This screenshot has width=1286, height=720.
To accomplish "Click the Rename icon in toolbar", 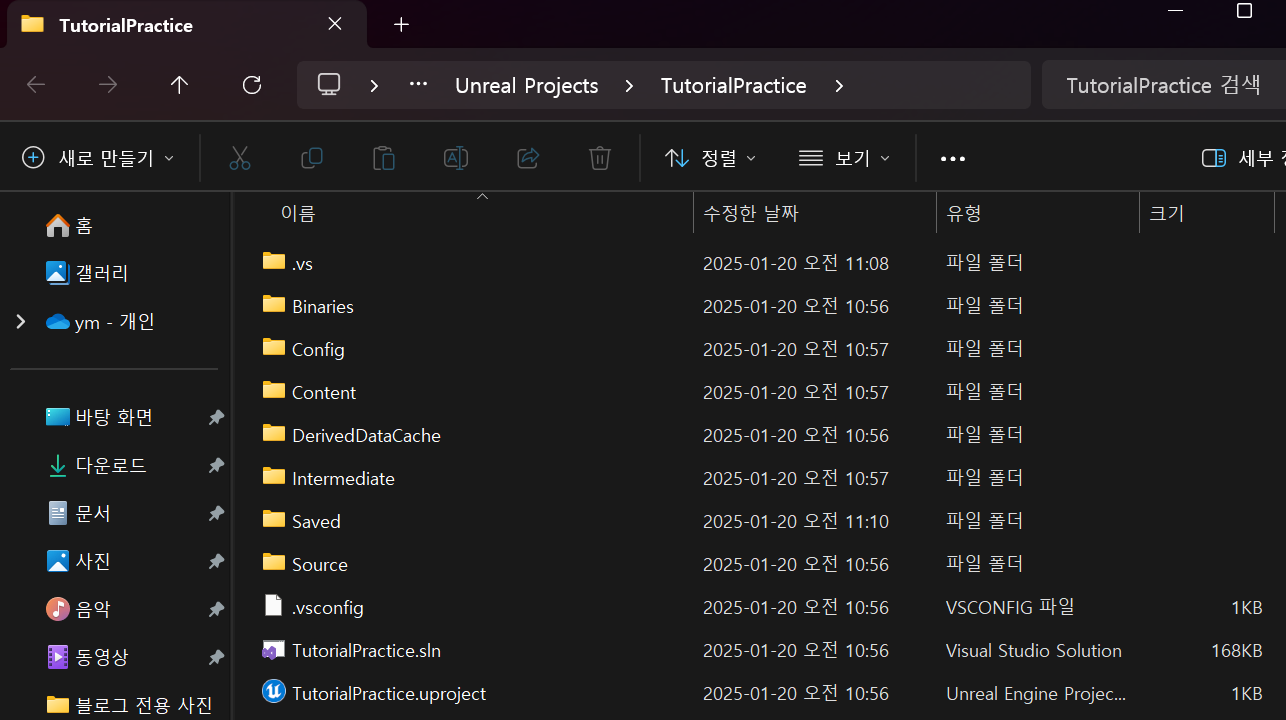I will click(x=456, y=158).
